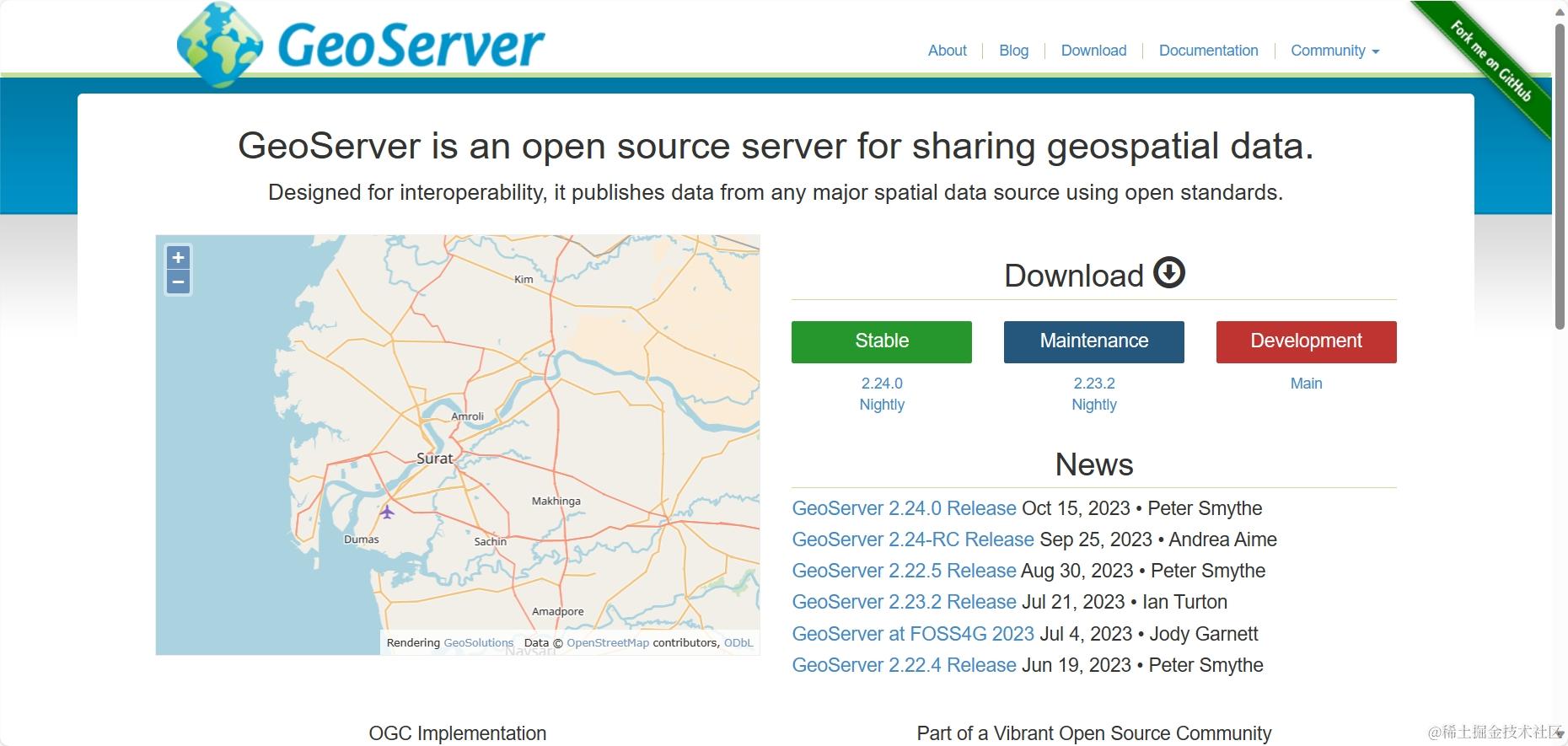This screenshot has width=1568, height=746.
Task: Open the Nightly link under Maintenance
Action: point(1094,405)
